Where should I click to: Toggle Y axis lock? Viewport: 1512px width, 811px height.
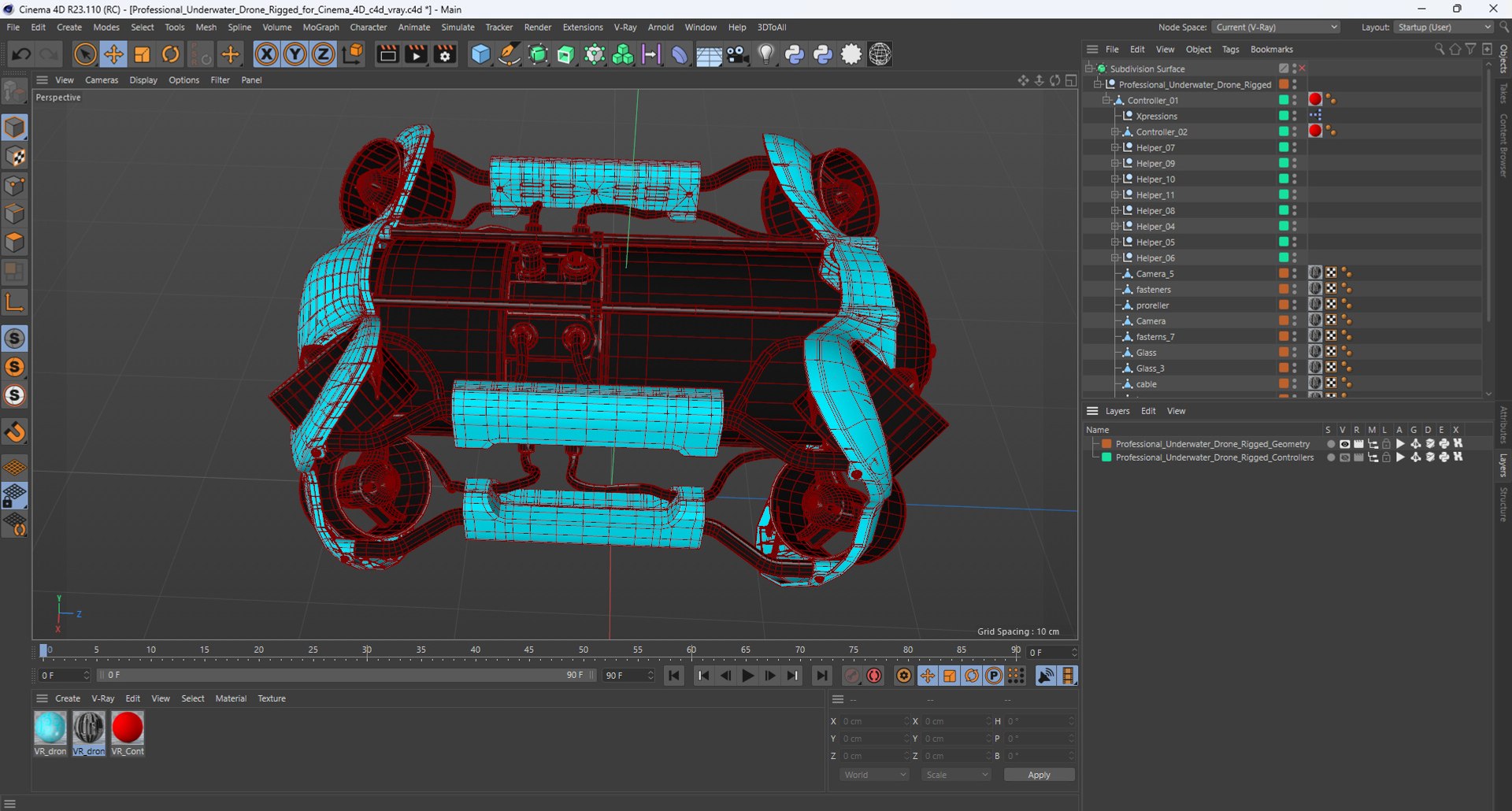coord(295,54)
